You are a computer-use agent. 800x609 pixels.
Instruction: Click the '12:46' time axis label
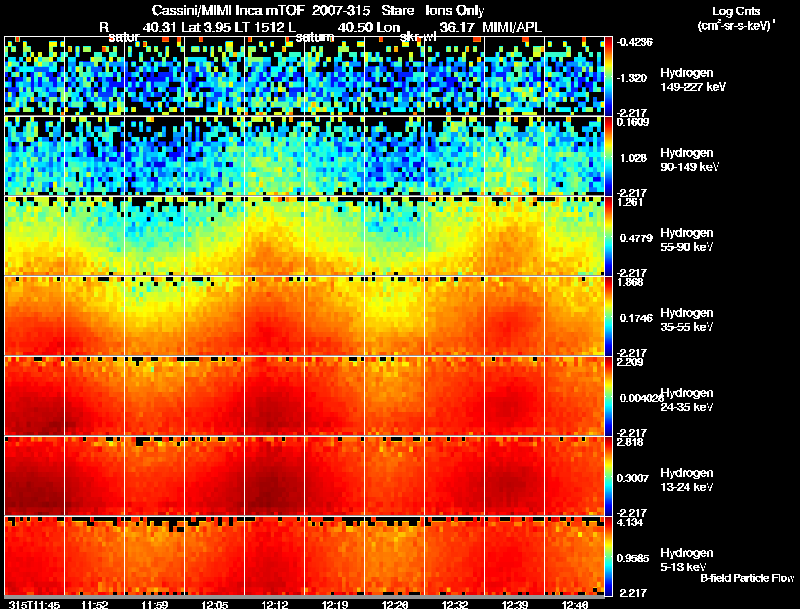(x=575, y=605)
